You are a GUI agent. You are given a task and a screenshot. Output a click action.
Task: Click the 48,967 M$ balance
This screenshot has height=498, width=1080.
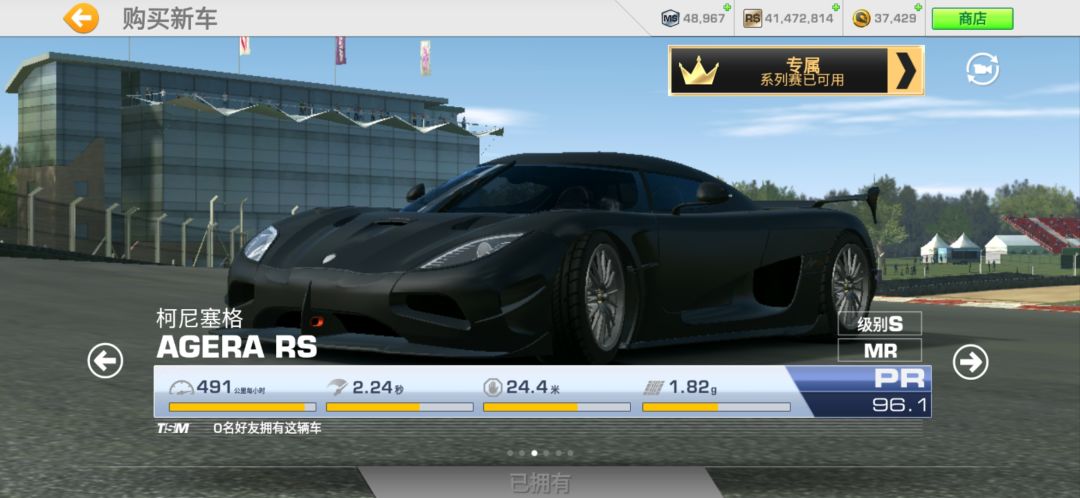coord(704,19)
